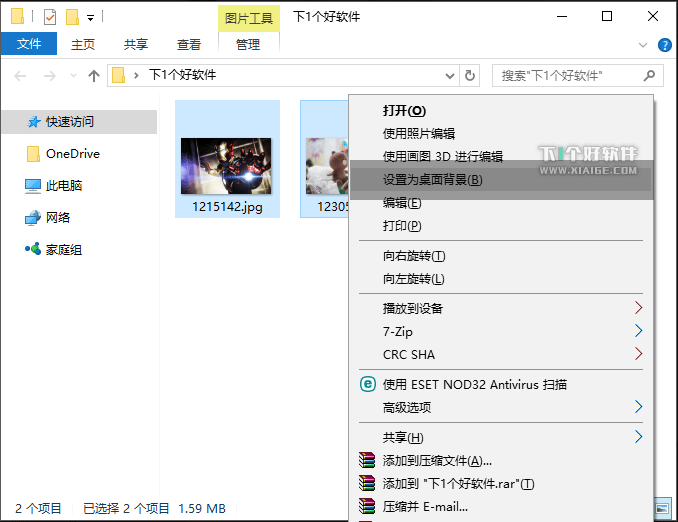Click the New Folder icon in quick access toolbar

72,17
